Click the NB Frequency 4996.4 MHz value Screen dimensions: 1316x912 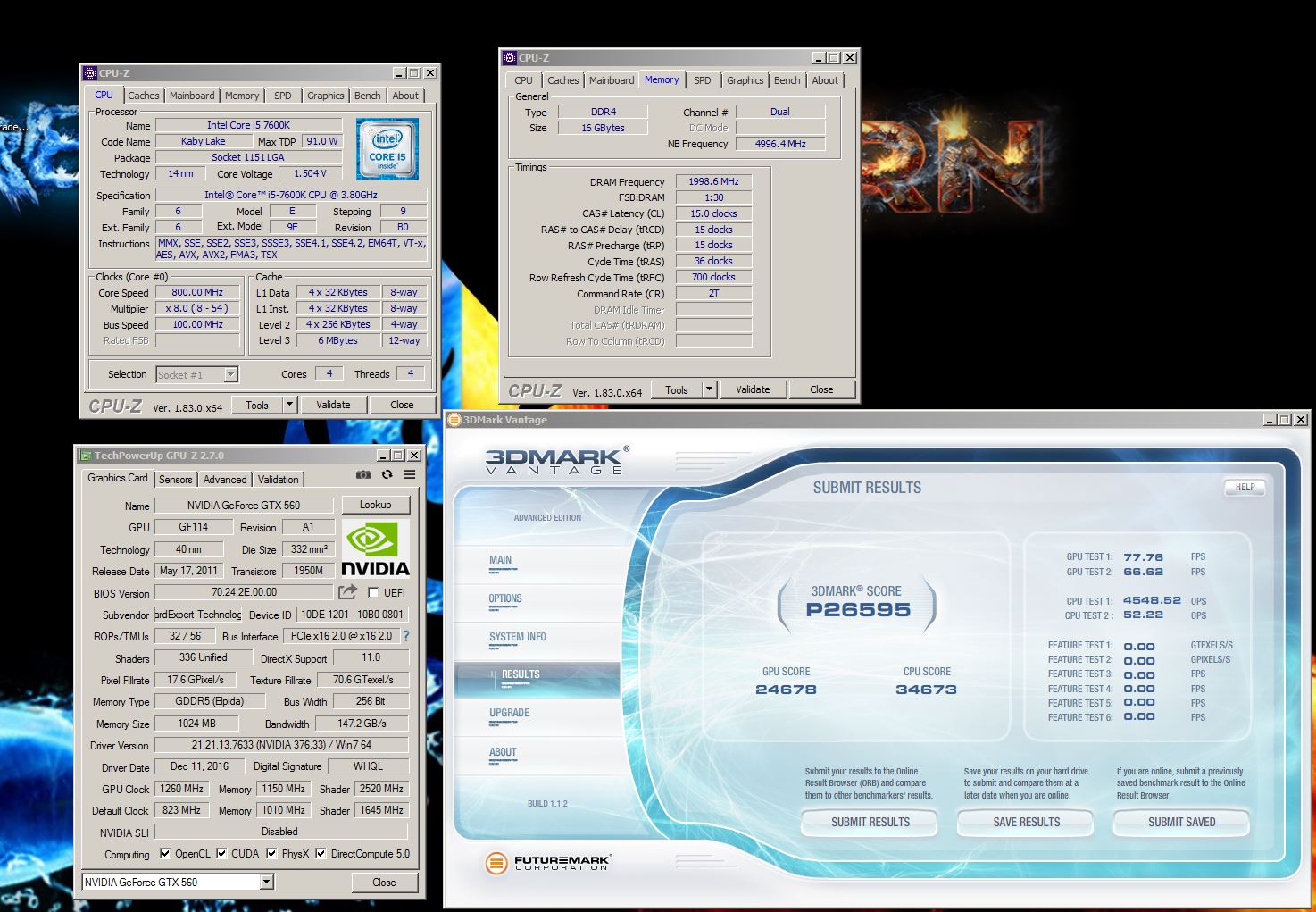(780, 144)
